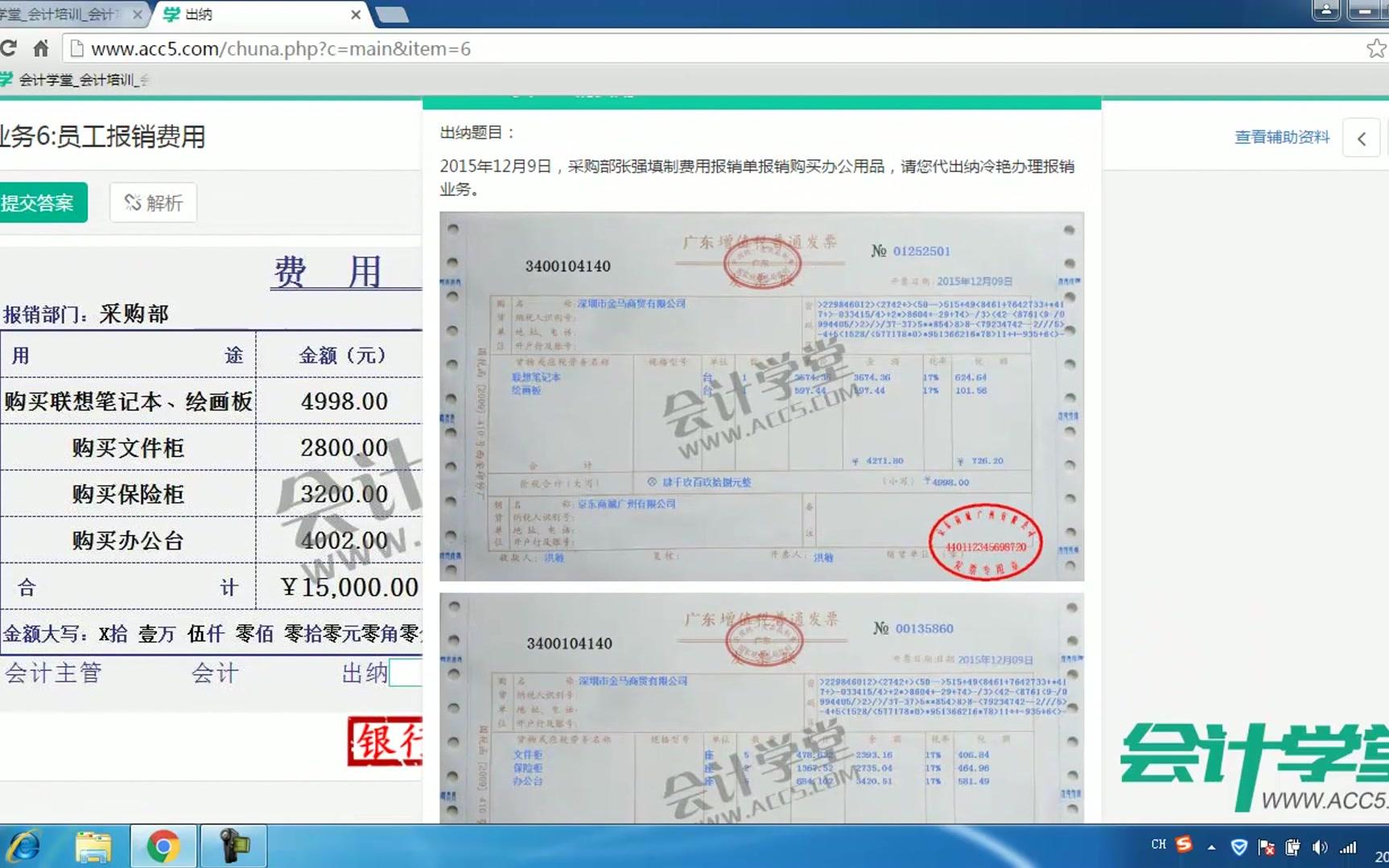Screen dimensions: 1389x868
Task: Select the total ¥15,000.00 cell
Action: (349, 587)
